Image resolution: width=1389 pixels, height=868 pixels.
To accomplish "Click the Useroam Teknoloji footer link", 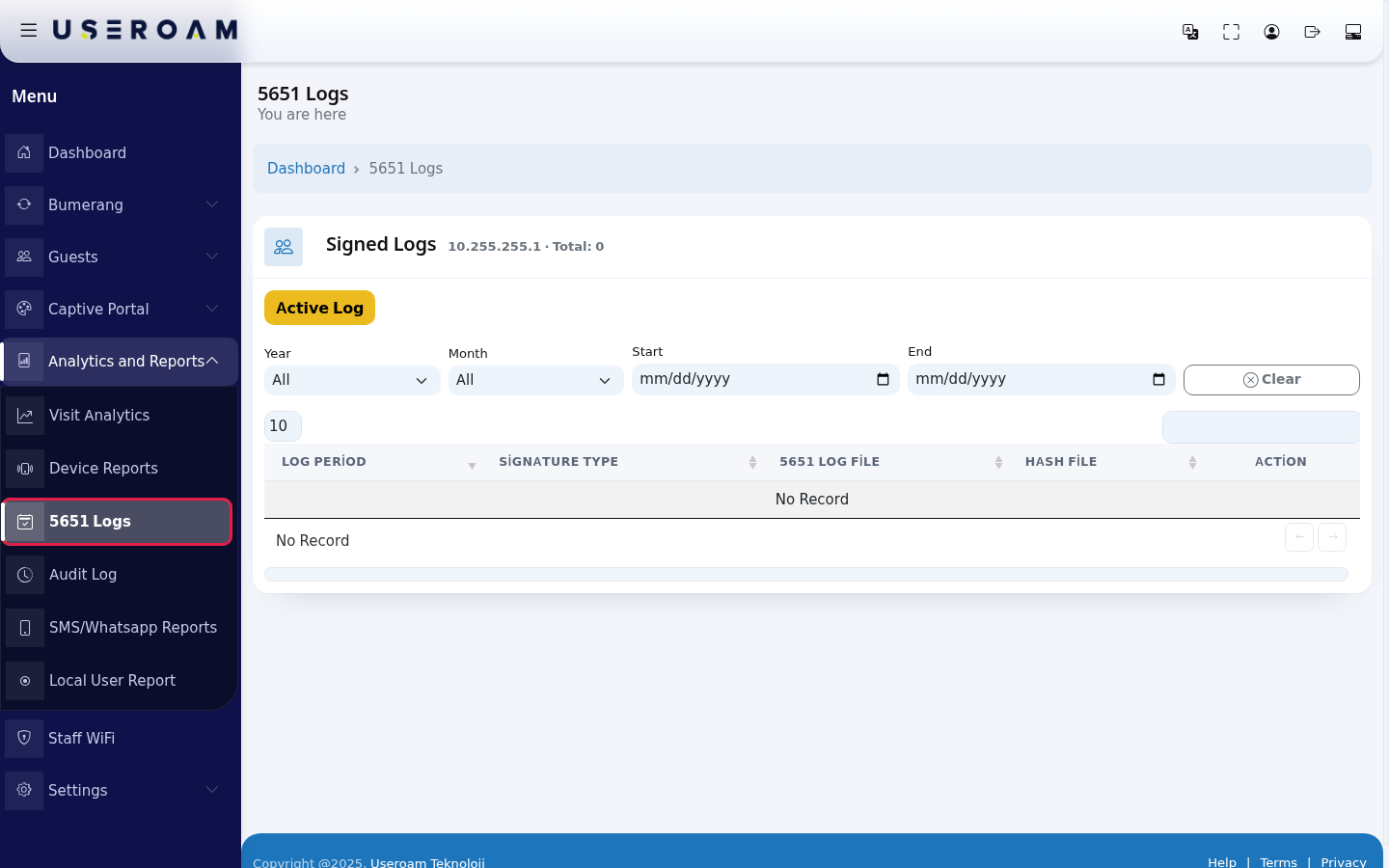I will [427, 861].
